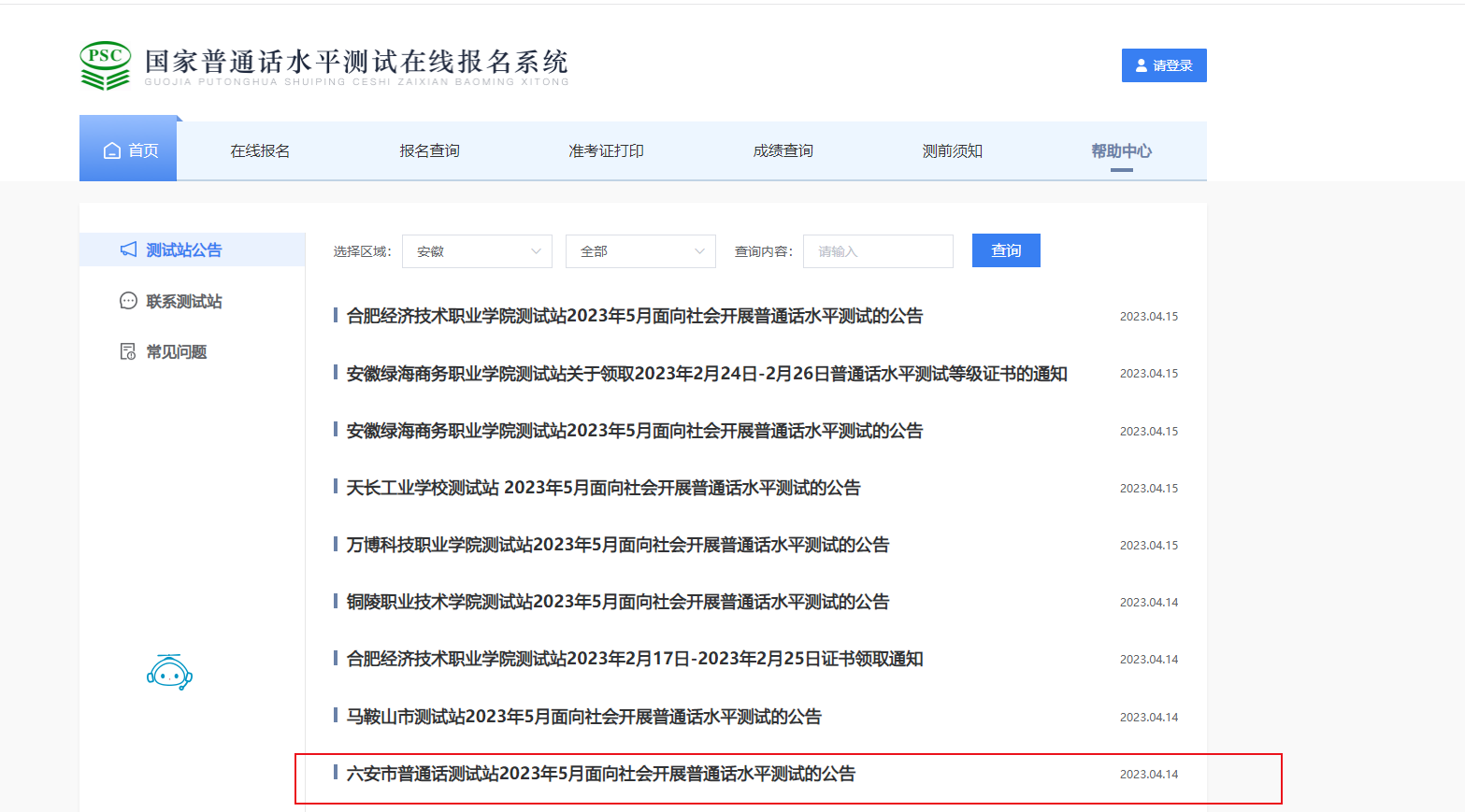Click the chat bubble icon beside 联系测试站

point(129,301)
